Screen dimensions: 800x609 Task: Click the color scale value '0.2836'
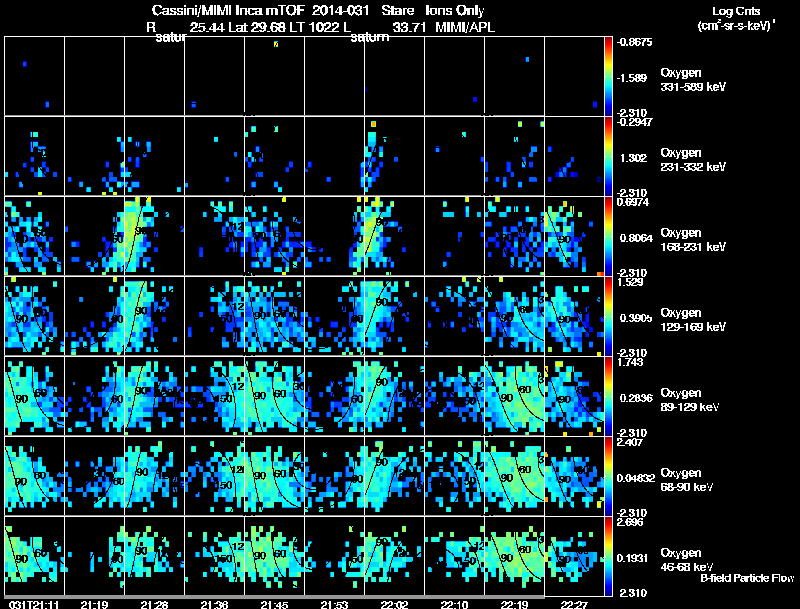[x=636, y=398]
